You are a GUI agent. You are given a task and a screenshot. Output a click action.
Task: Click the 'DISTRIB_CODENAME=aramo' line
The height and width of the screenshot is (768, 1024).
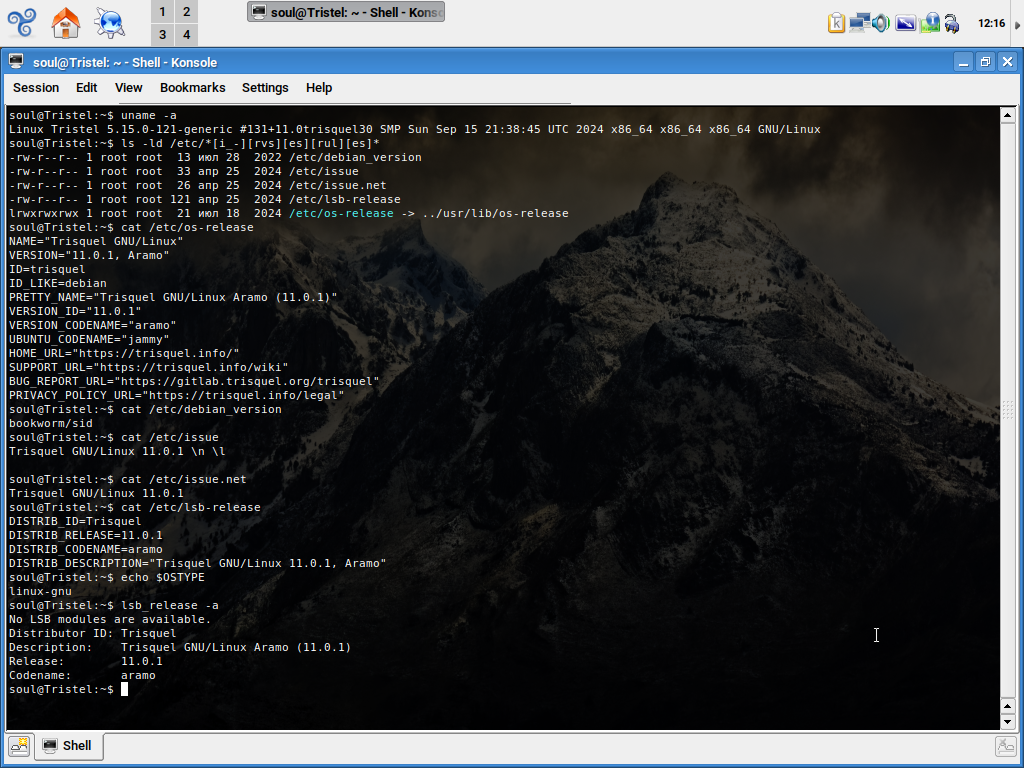(86, 549)
